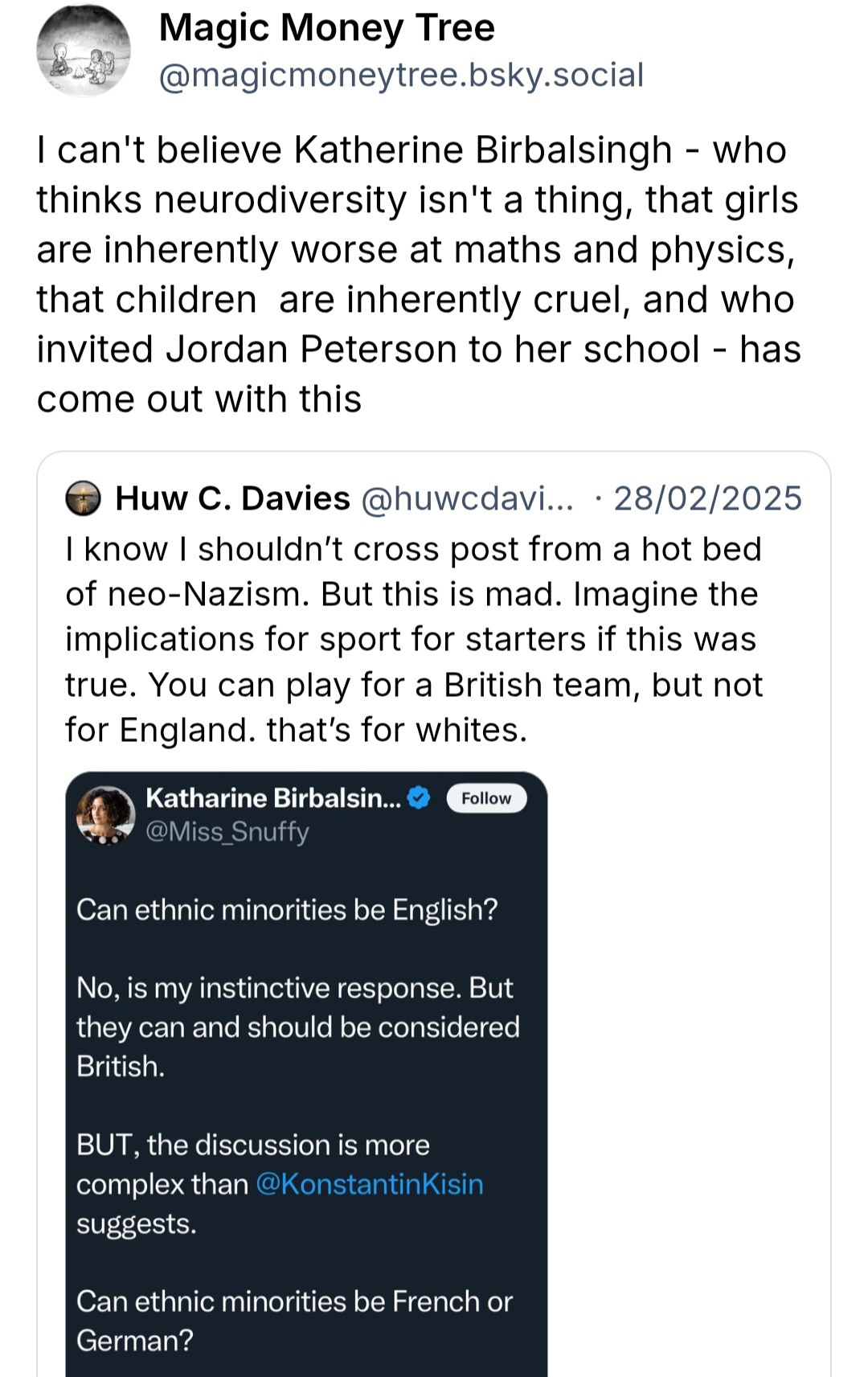The image size is (868, 1377).
Task: Open the quoted post text about neo-Nazism
Action: (414, 639)
